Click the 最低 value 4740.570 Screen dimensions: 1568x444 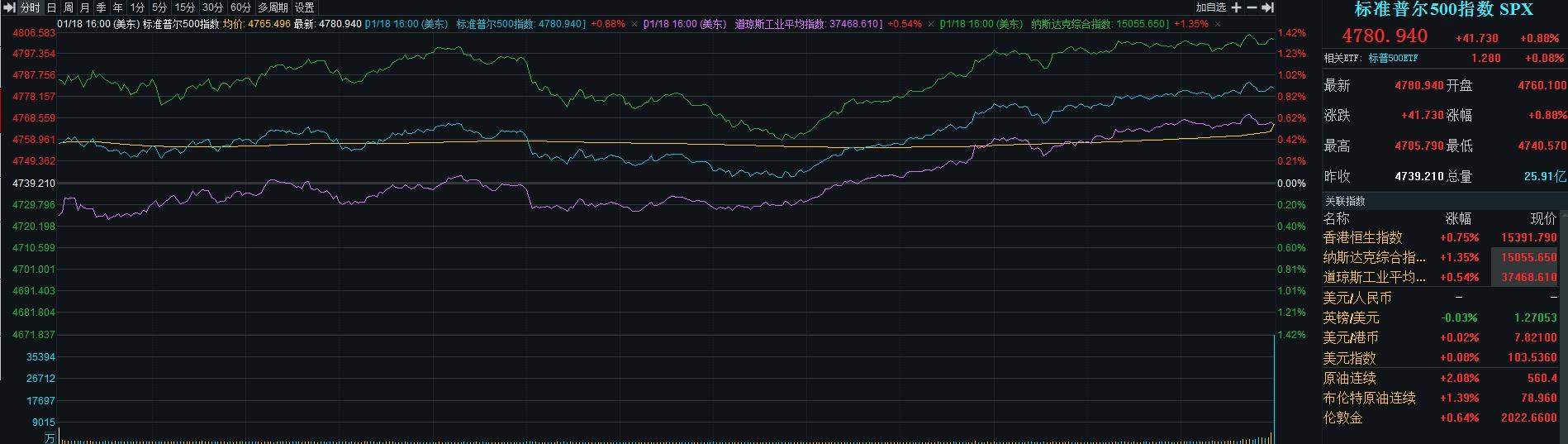click(x=1542, y=146)
